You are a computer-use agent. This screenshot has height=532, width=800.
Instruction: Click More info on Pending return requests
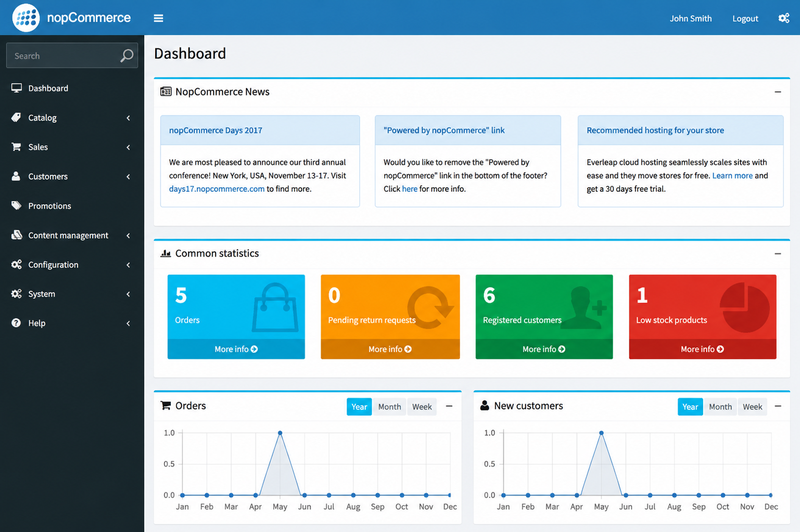coord(390,349)
